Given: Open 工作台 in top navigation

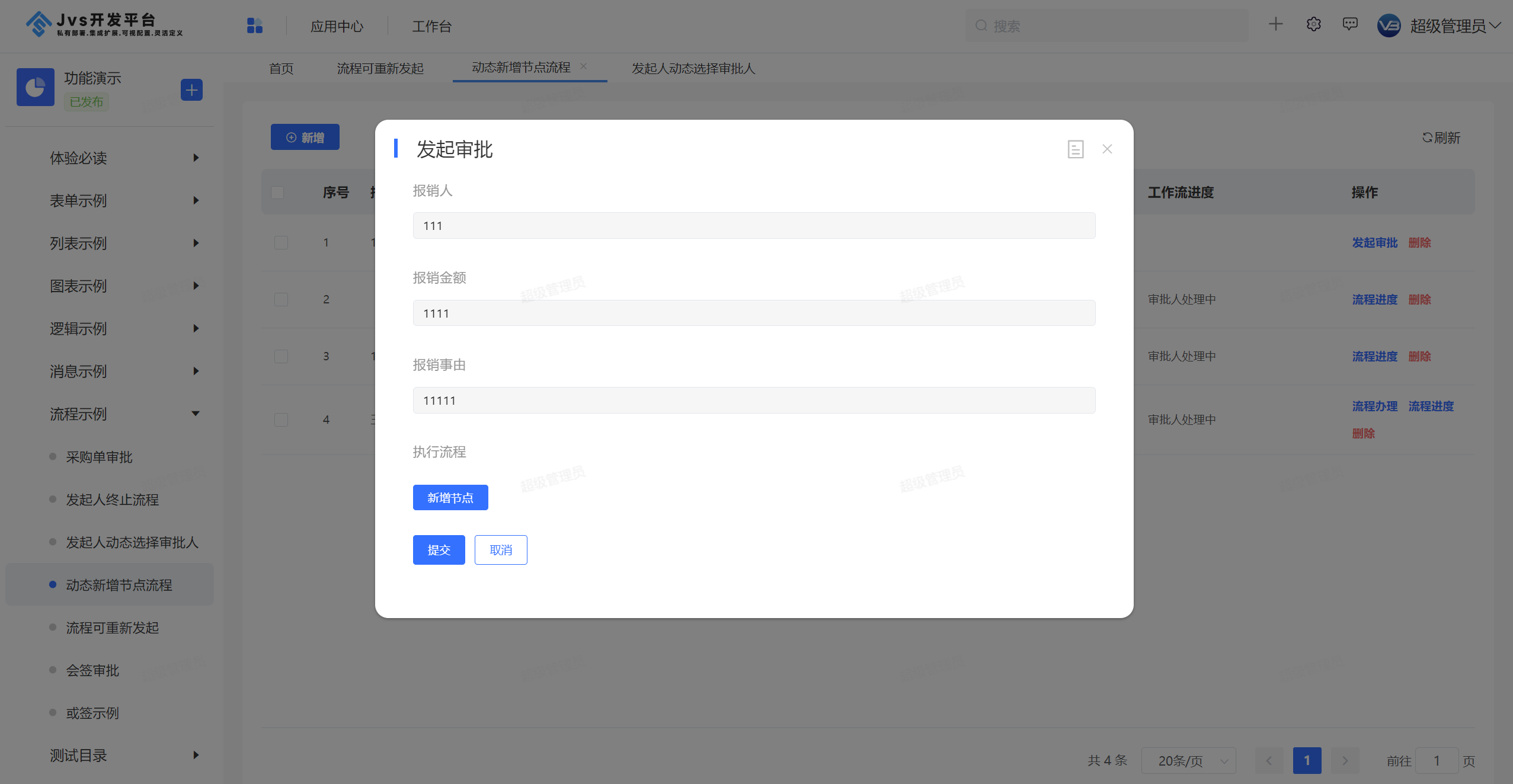Looking at the screenshot, I should 431,26.
